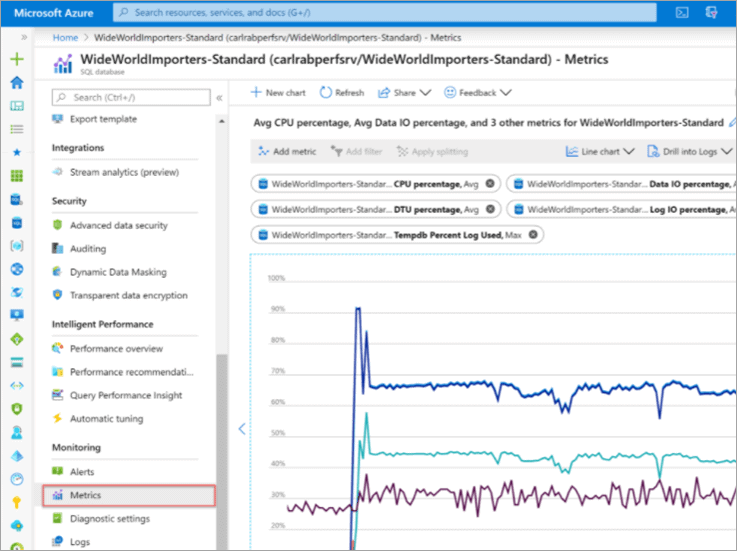Click the code brackets icon in the left rail
The image size is (737, 551).
point(17,386)
